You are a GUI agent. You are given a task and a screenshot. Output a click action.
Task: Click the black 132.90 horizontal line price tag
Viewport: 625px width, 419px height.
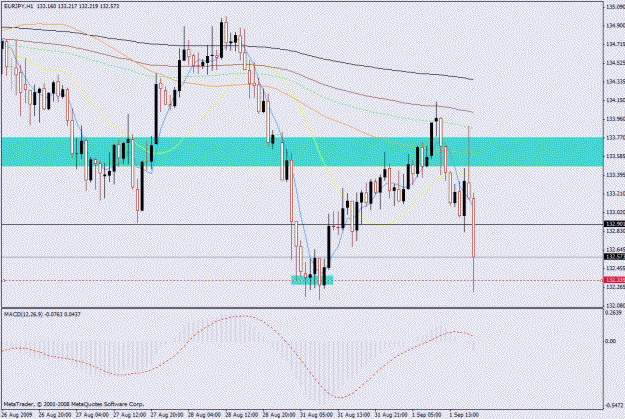[x=614, y=224]
